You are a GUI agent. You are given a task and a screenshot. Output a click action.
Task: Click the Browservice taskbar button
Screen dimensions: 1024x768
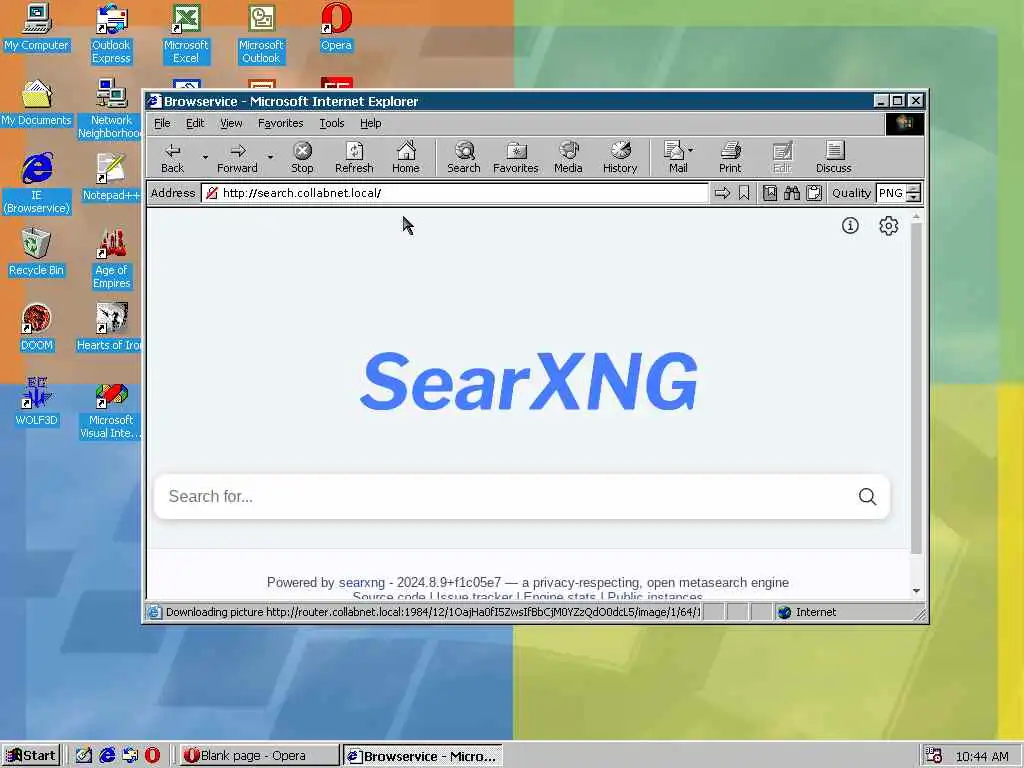(x=423, y=756)
